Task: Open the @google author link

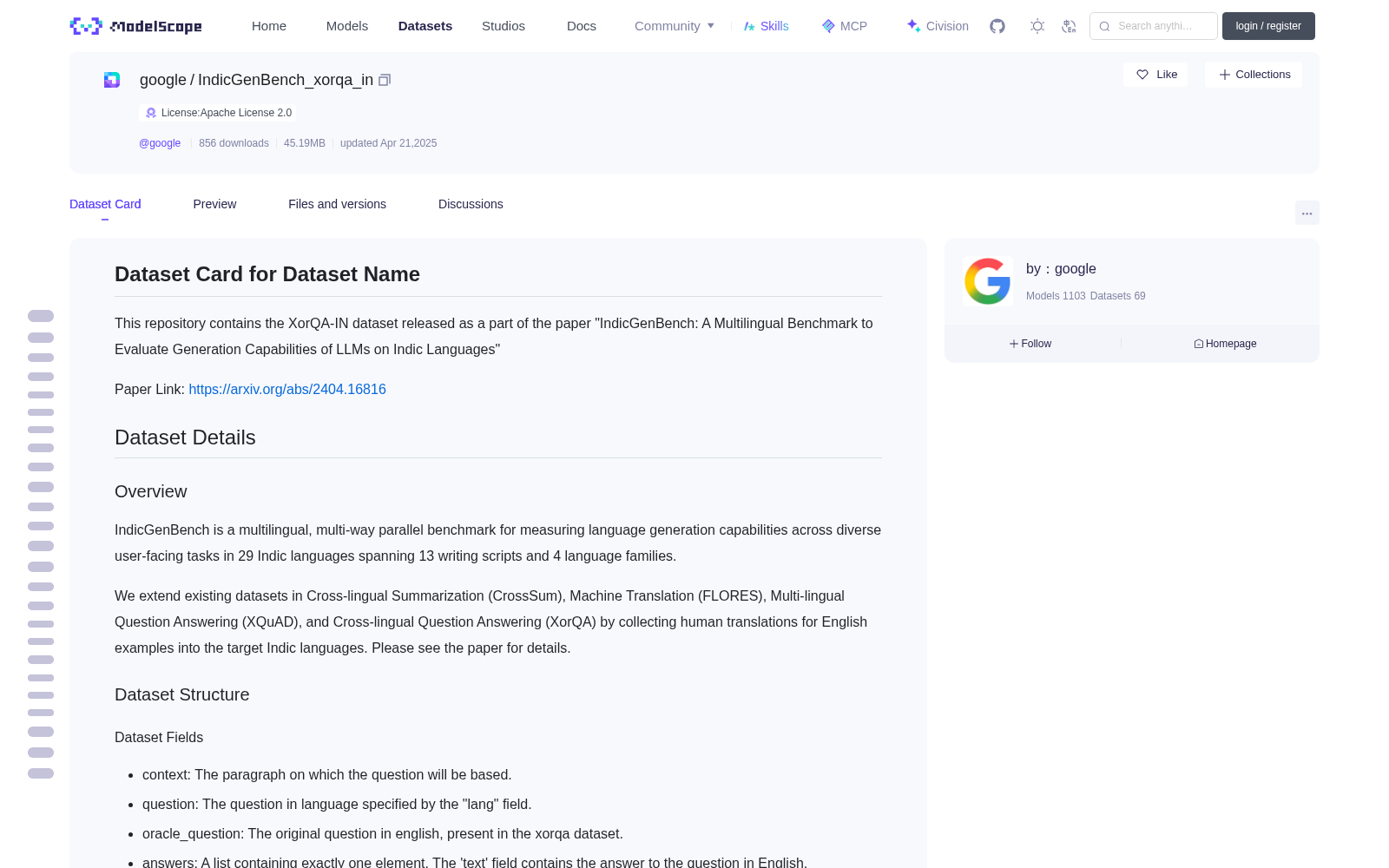Action: [x=160, y=143]
